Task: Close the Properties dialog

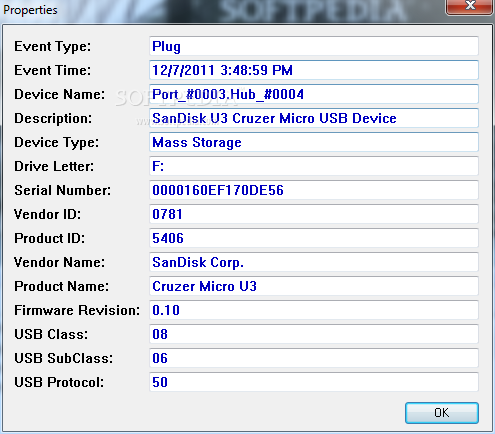Action: pos(470,6)
